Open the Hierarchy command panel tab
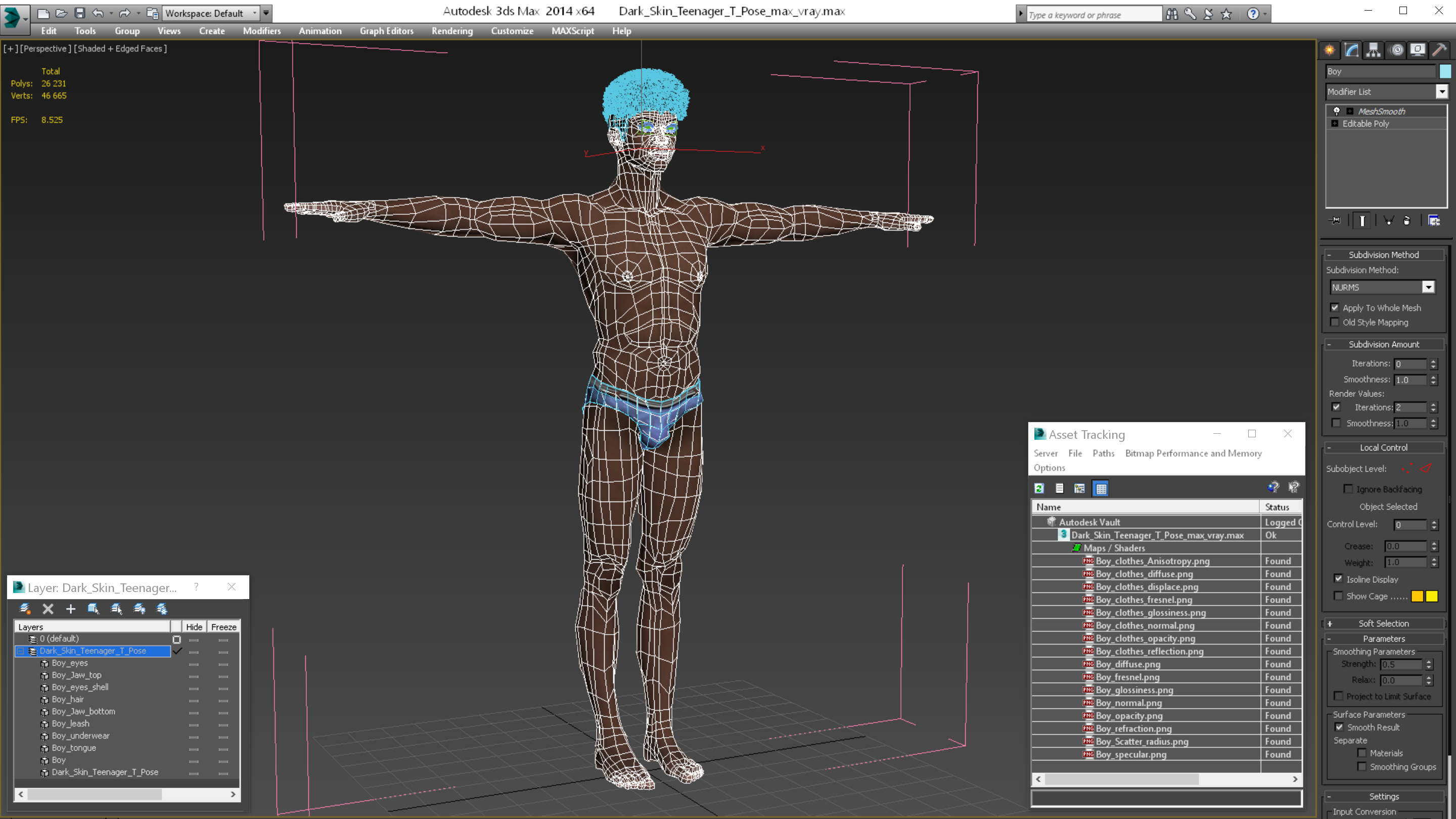Viewport: 1456px width, 819px height. pos(1374,50)
